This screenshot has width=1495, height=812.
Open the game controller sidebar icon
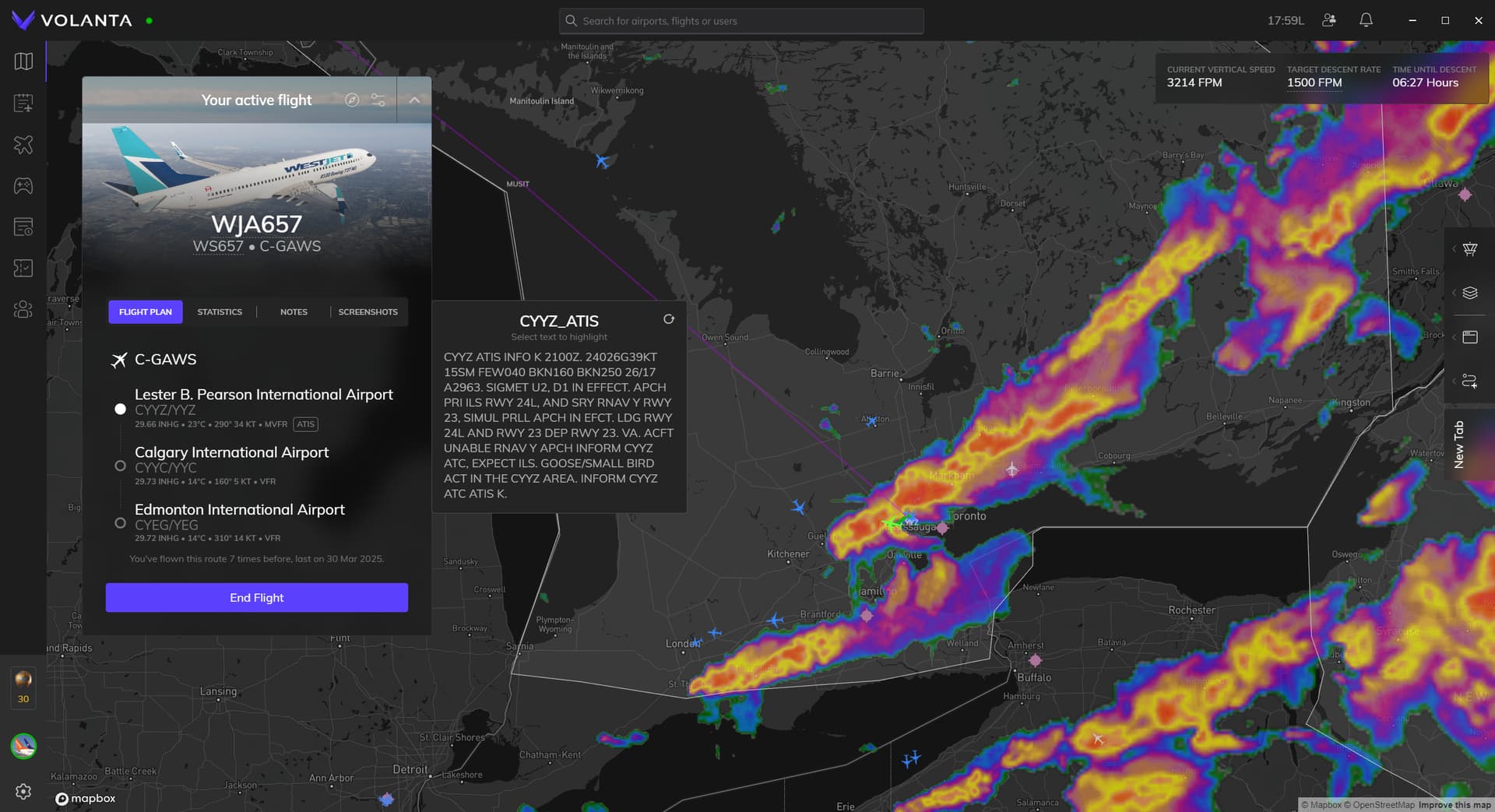23,185
